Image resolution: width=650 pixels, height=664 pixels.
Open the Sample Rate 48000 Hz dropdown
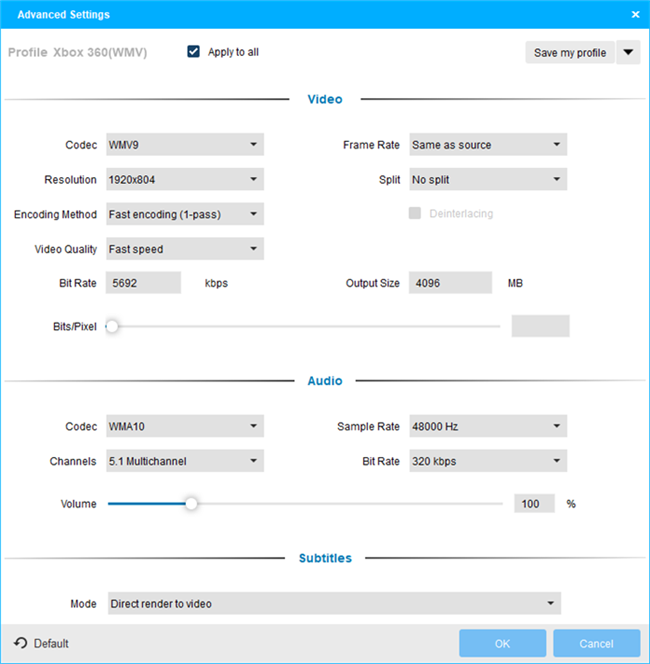487,427
